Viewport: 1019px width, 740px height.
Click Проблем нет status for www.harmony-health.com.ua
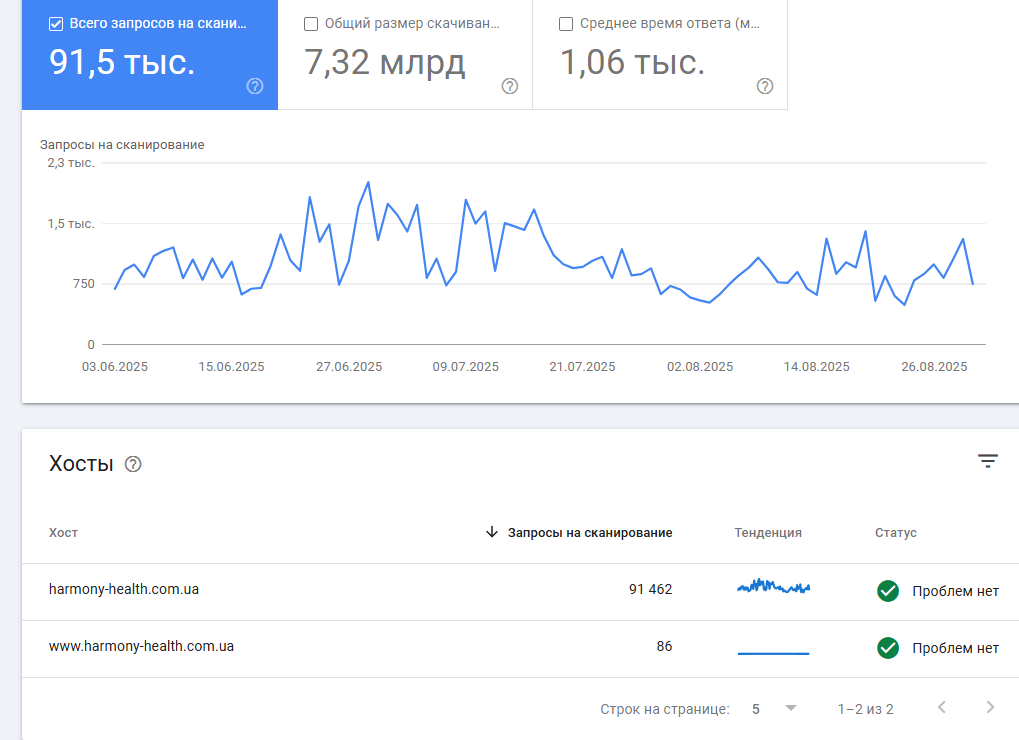(x=955, y=648)
